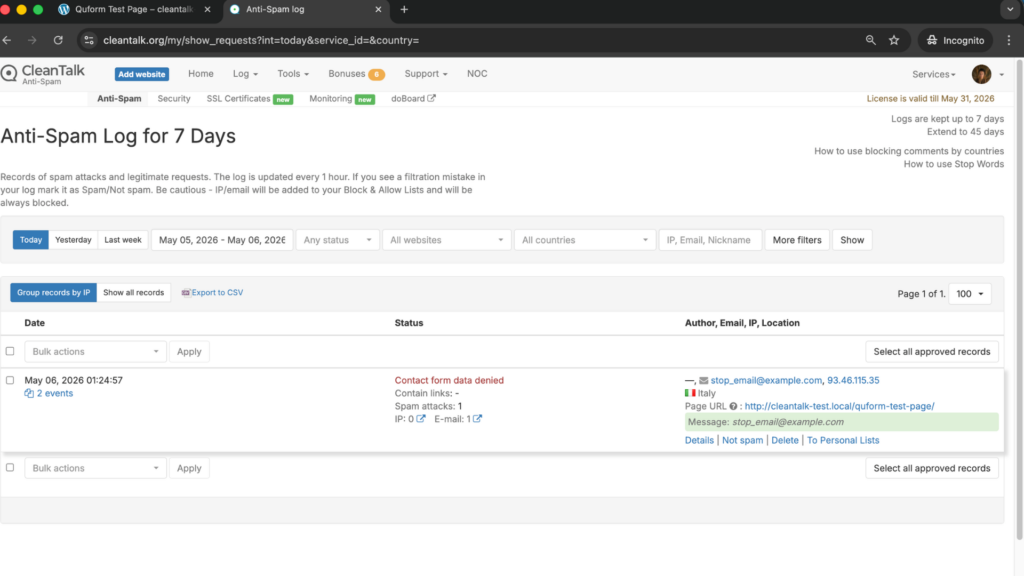Viewport: 1024px width, 576px height.
Task: Click the Add website button
Action: (x=142, y=74)
